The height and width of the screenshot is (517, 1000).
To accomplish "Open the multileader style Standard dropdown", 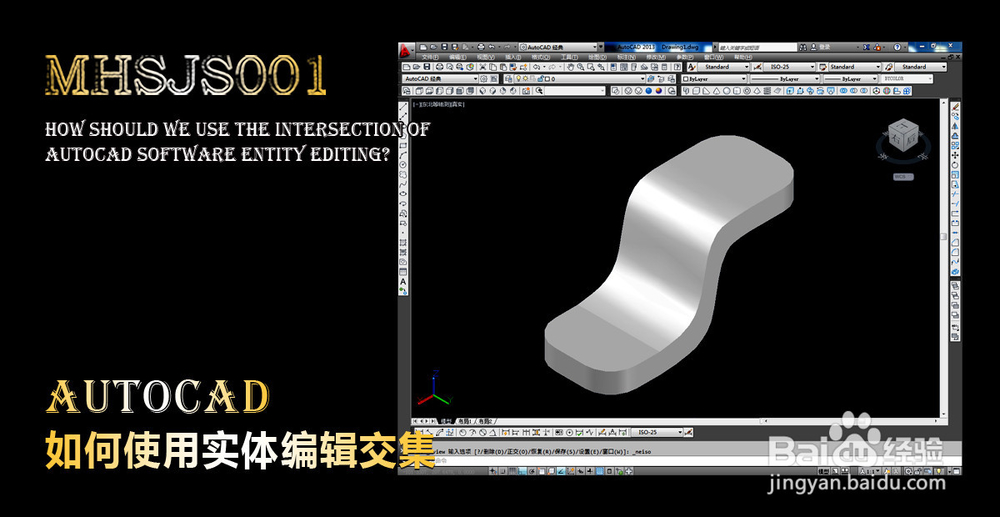I will (x=921, y=67).
